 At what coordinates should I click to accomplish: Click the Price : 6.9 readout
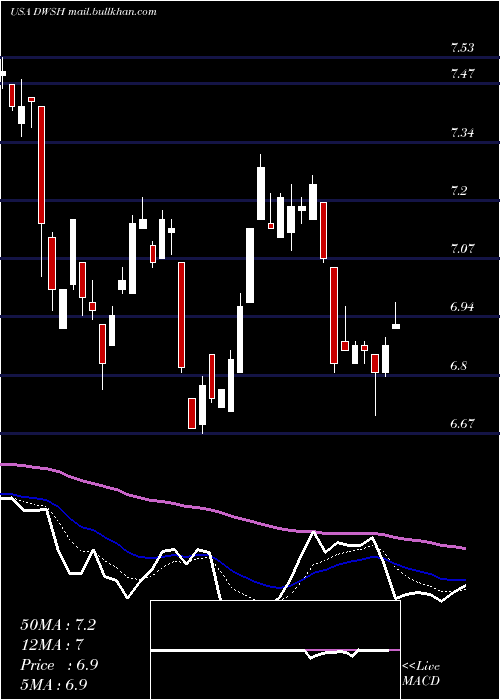coord(59,665)
